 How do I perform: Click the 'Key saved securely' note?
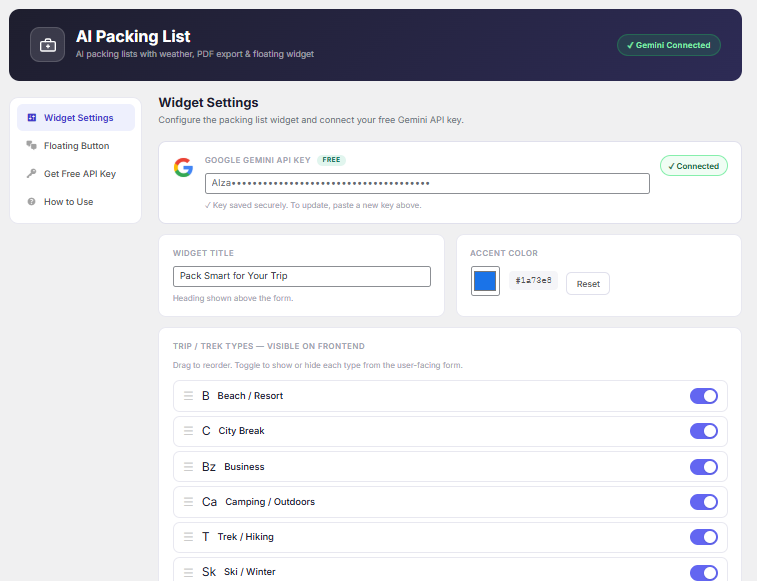point(313,205)
